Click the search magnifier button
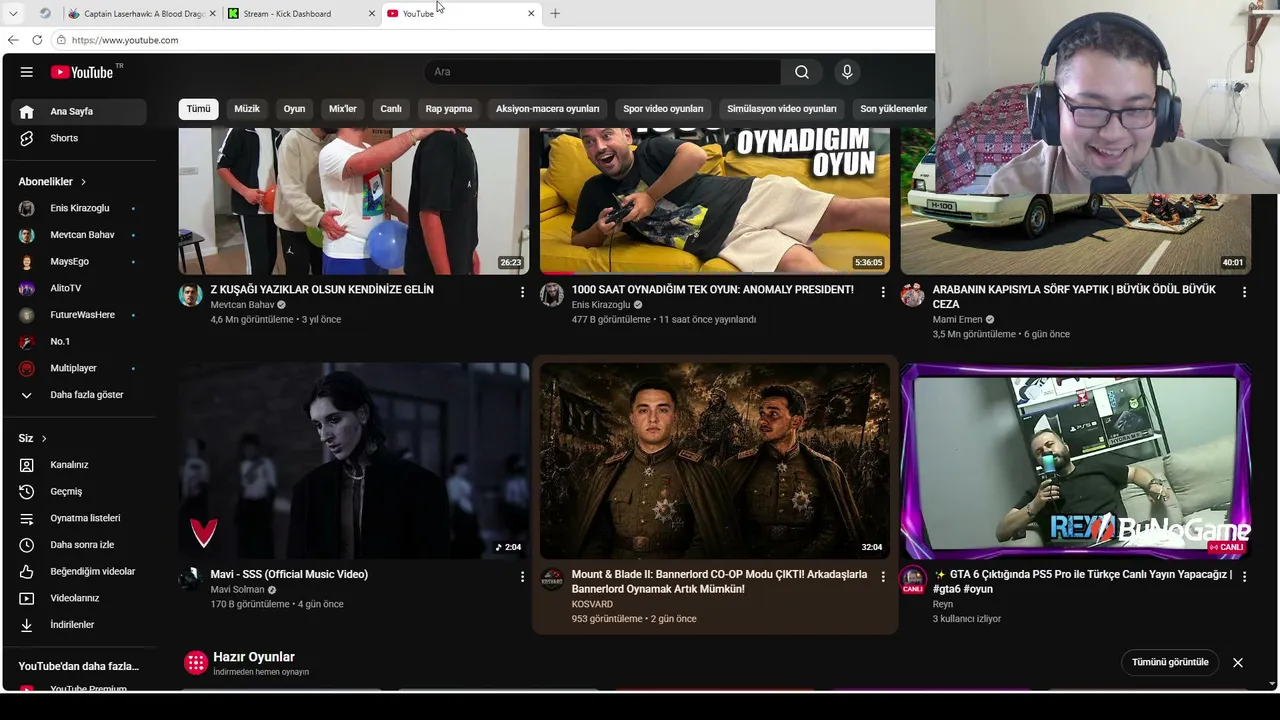Screen dimensions: 1280x720 pyautogui.click(x=802, y=72)
